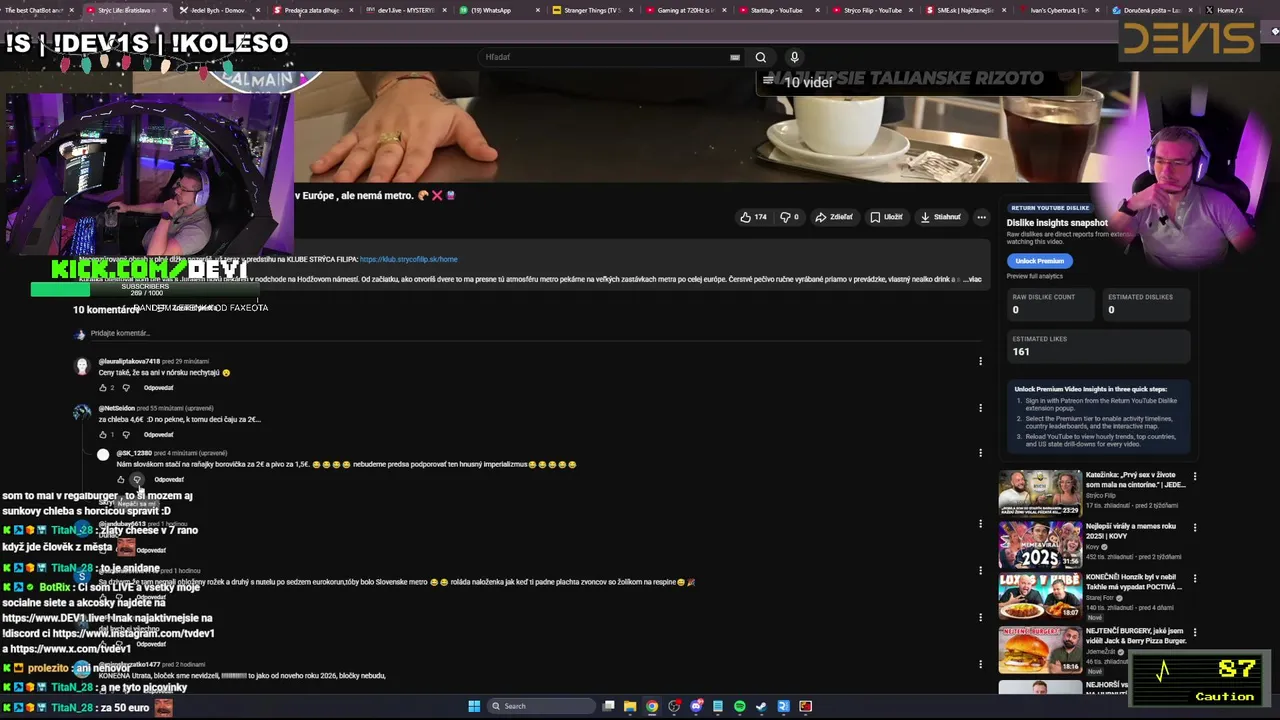Download the video using Stiahnuť
The height and width of the screenshot is (720, 1280).
[940, 217]
